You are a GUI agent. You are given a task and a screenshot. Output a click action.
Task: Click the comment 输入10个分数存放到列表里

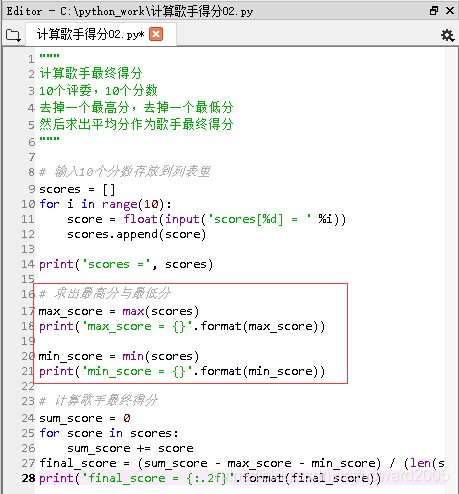(125, 171)
